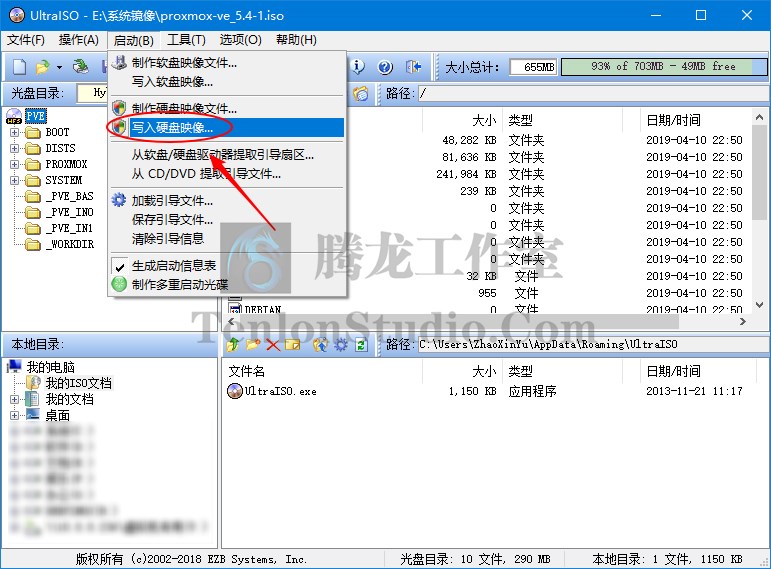Open the 选项(O) menu
This screenshot has height=569, width=771.
click(240, 40)
